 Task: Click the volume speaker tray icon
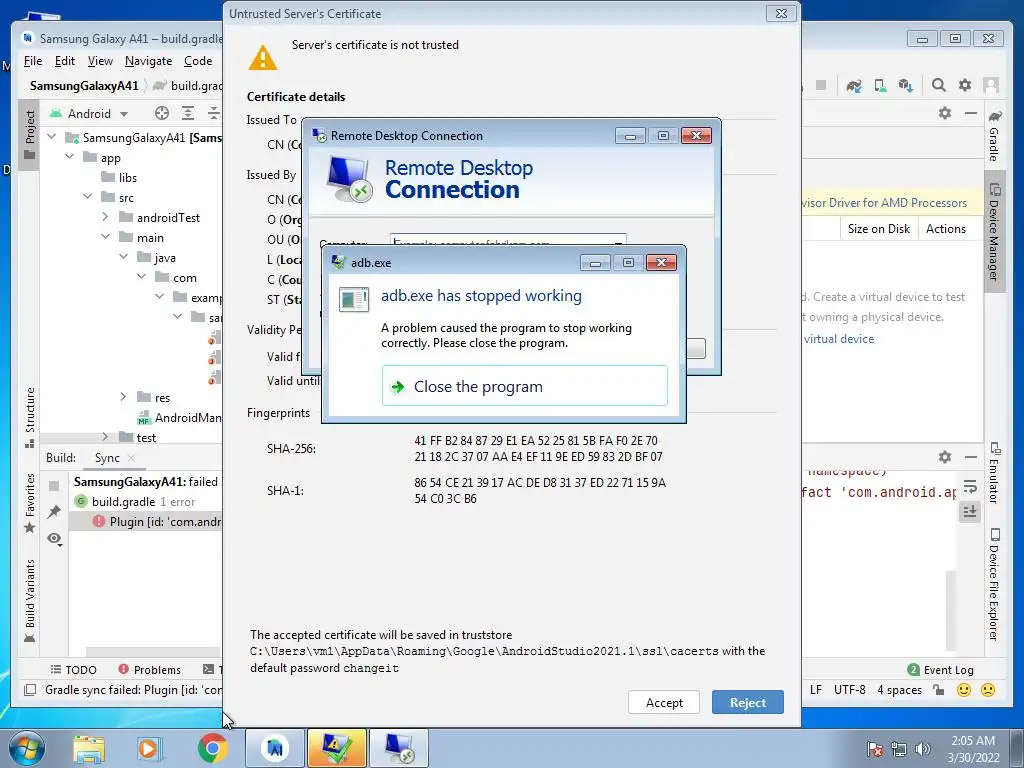click(922, 749)
